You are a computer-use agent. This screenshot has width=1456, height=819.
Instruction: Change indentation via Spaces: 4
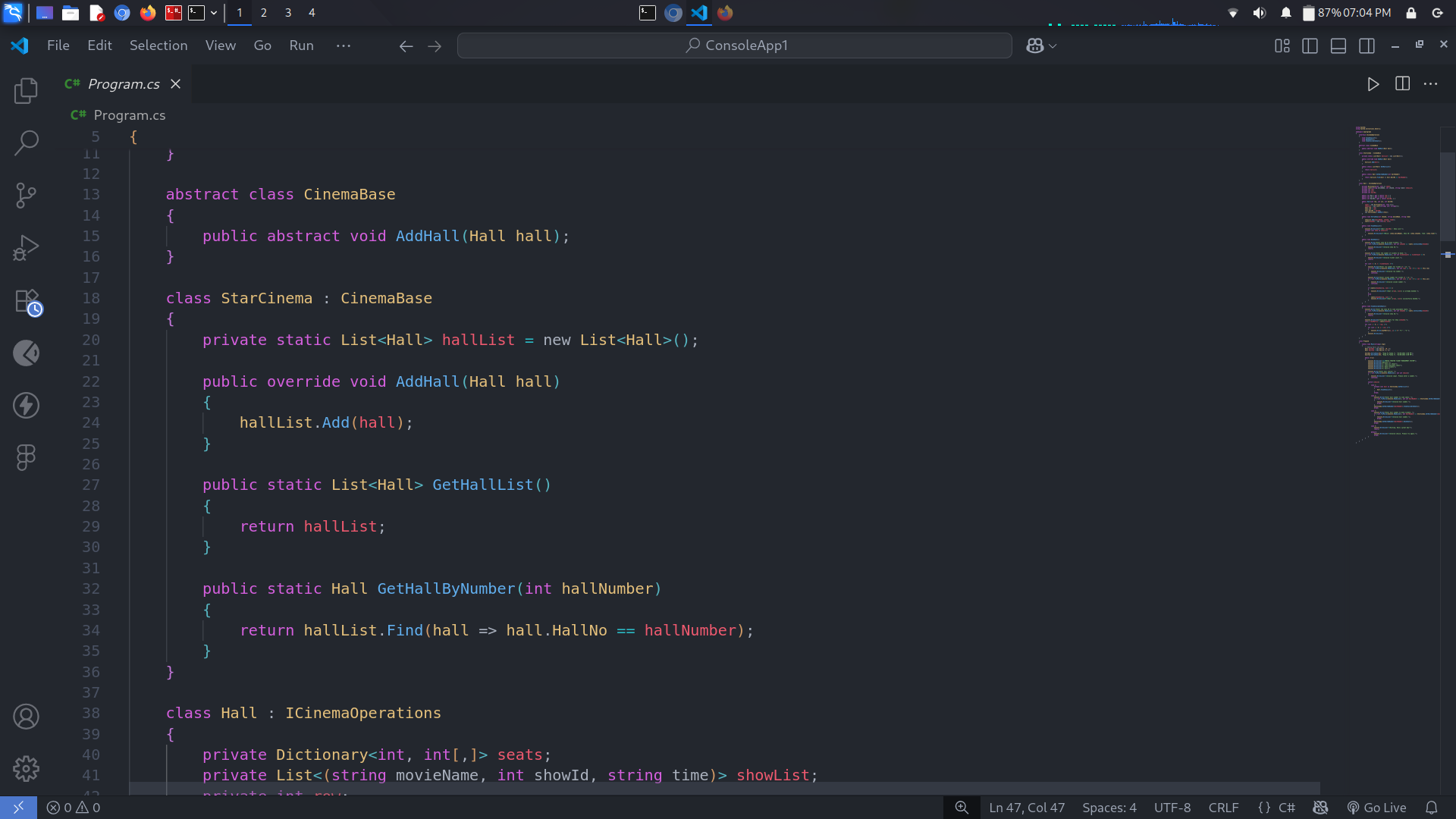(1109, 808)
